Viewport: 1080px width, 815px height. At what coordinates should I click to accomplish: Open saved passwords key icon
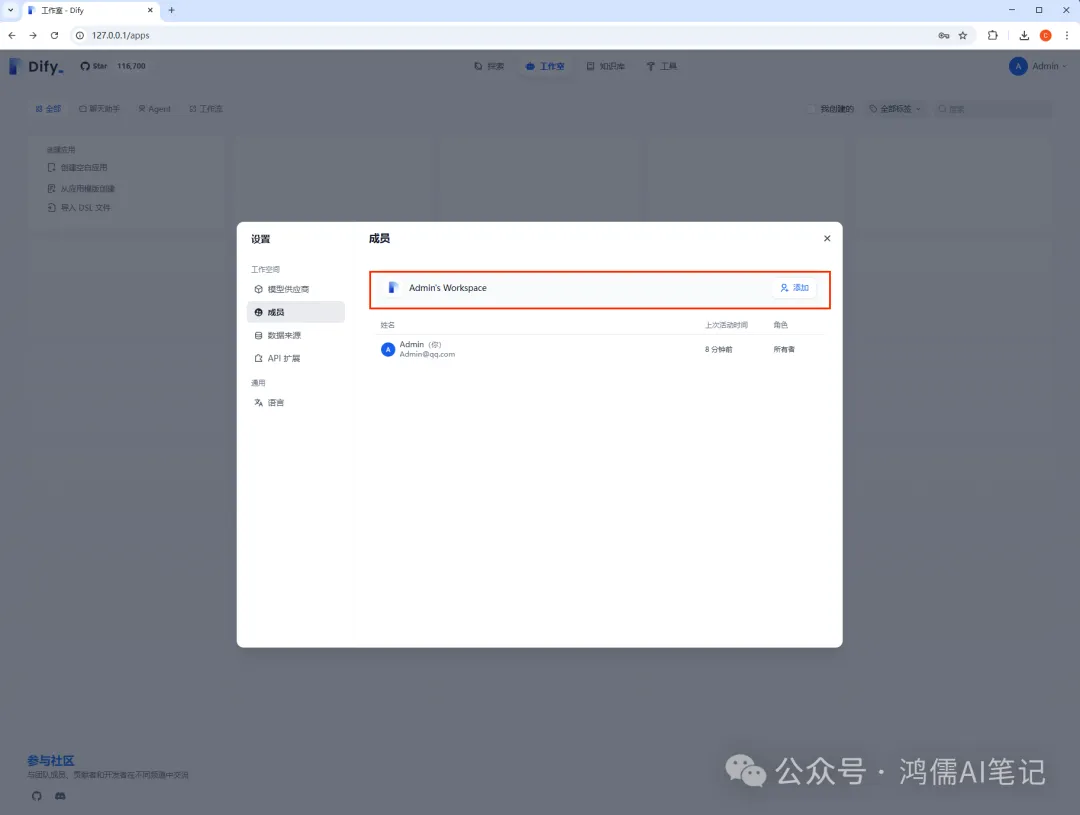944,35
